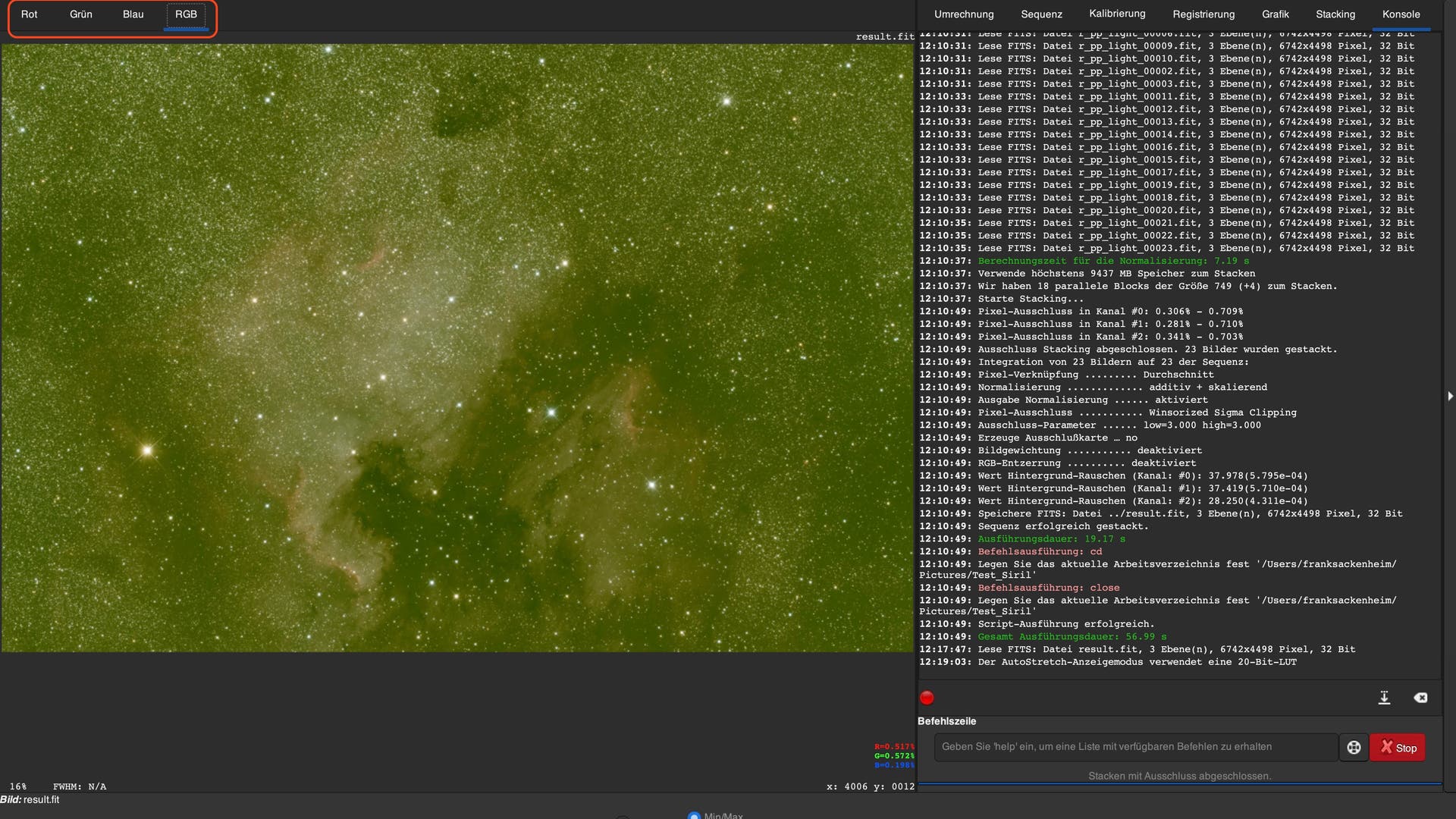The image size is (1456, 819).
Task: Click the Sequenz panel button
Action: (1041, 13)
